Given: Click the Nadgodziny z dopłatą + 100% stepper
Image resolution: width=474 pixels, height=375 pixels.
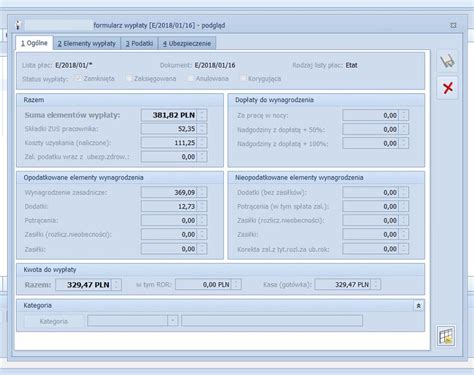Looking at the screenshot, I should [404, 143].
